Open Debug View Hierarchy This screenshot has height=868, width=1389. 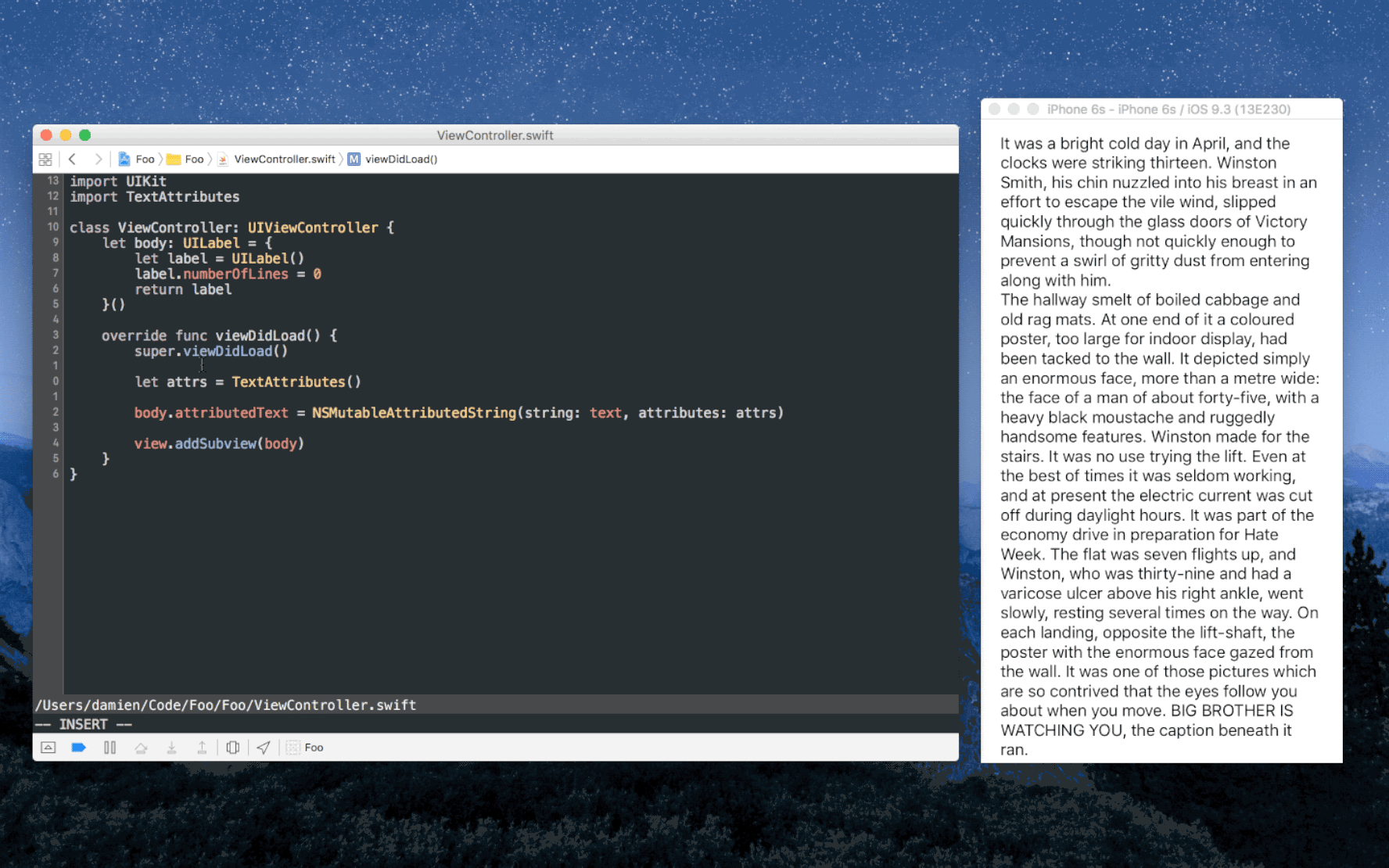tap(233, 748)
